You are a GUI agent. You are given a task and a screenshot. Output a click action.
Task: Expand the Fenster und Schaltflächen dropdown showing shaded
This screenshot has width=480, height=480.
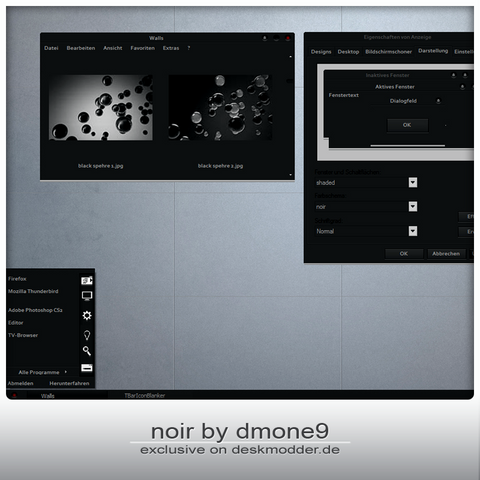click(366, 182)
